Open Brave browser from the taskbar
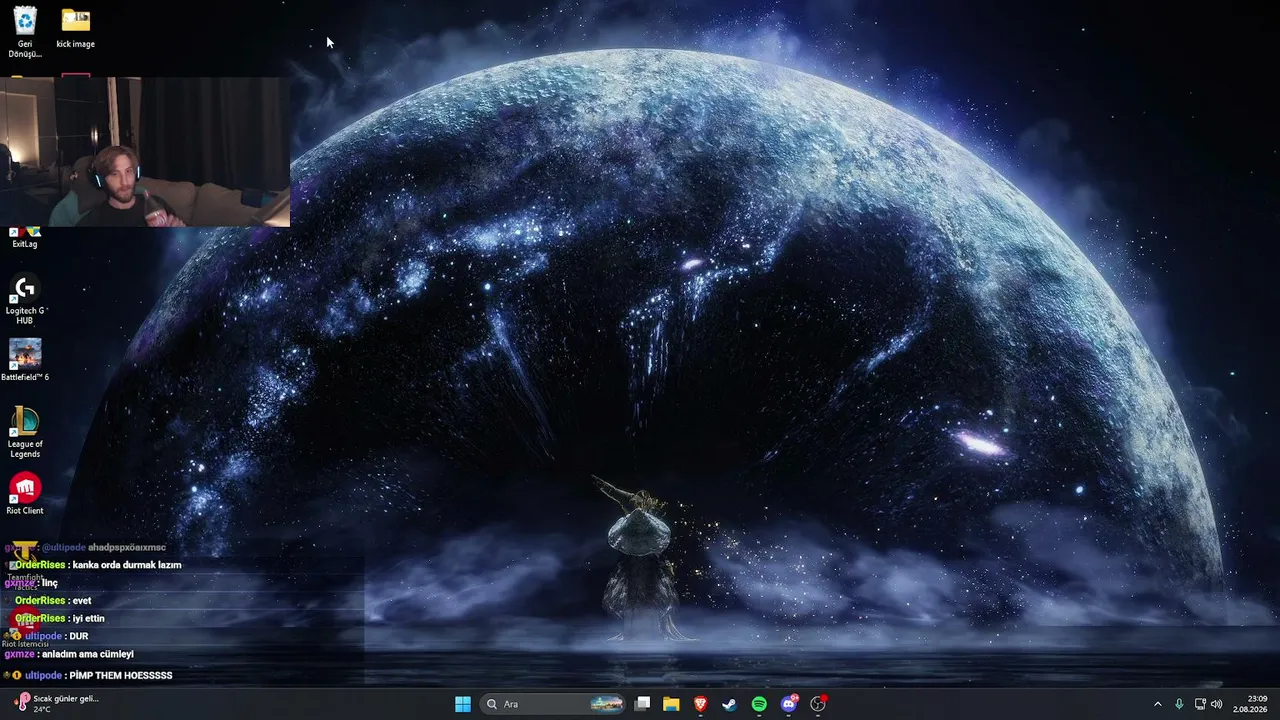 coord(701,704)
